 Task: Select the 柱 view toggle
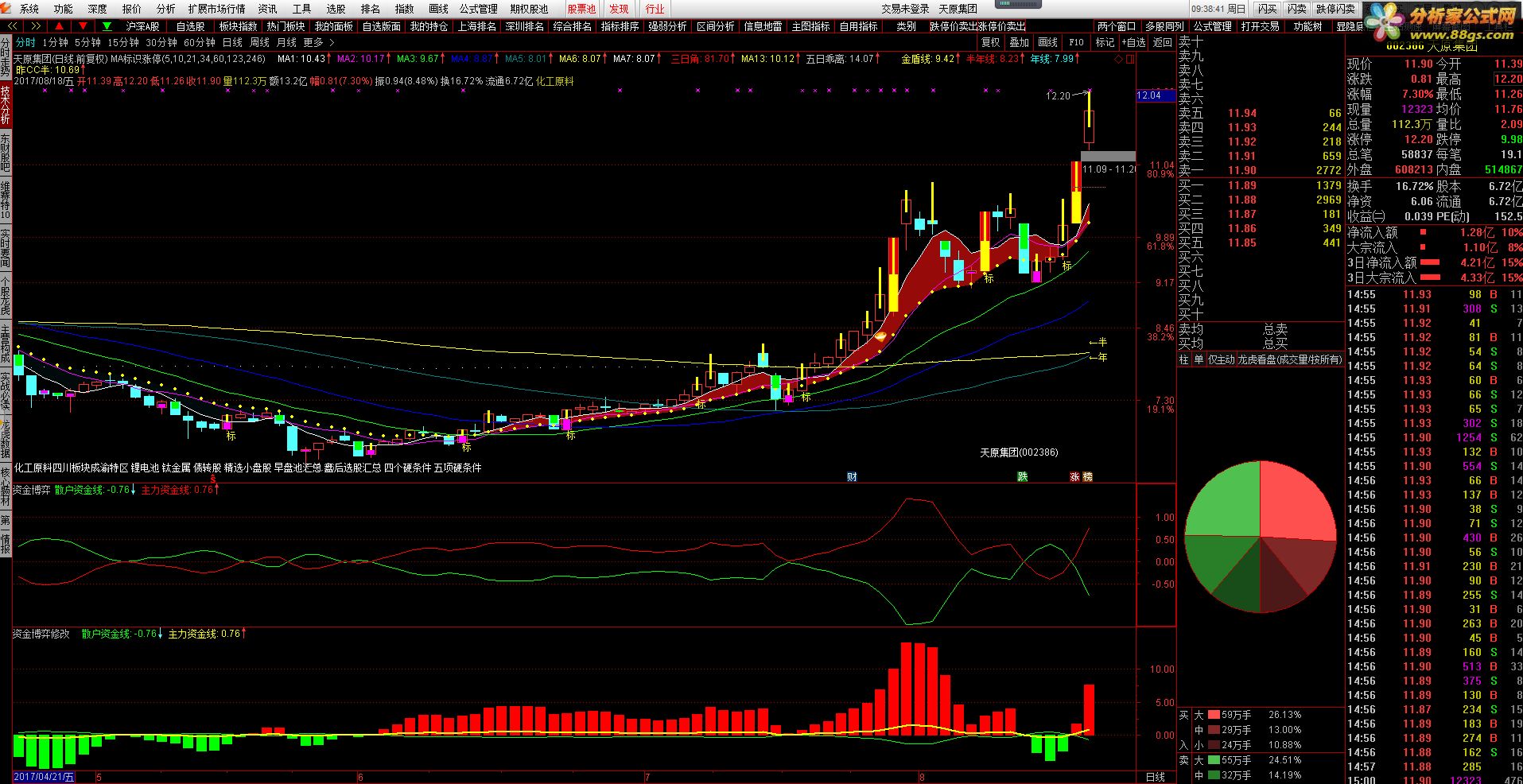(x=1183, y=359)
